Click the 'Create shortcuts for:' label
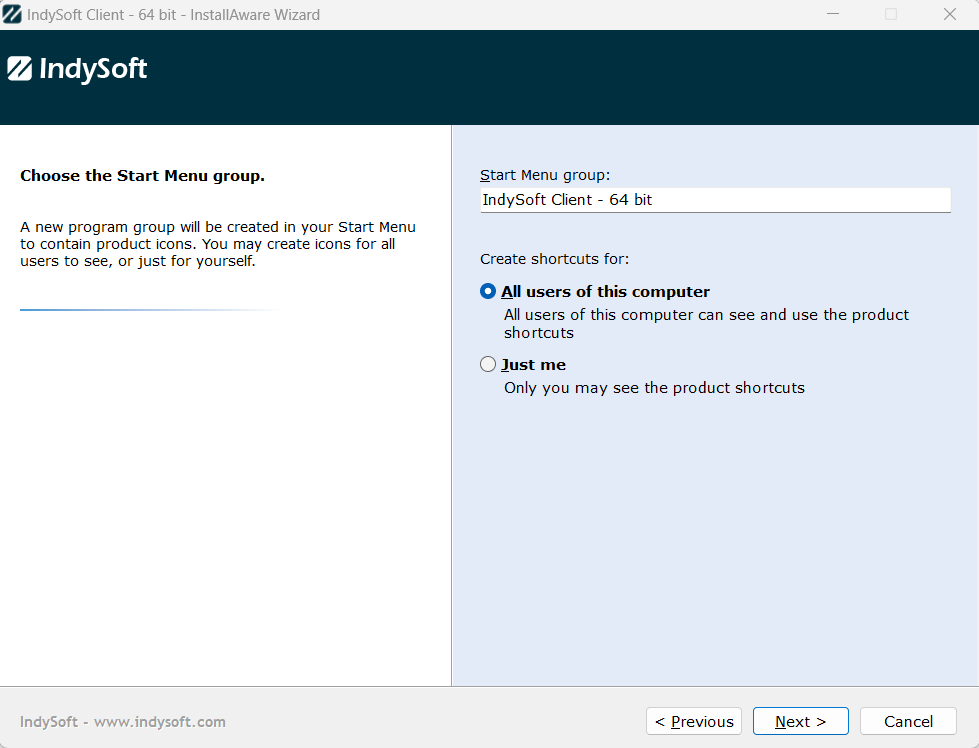 [x=554, y=259]
